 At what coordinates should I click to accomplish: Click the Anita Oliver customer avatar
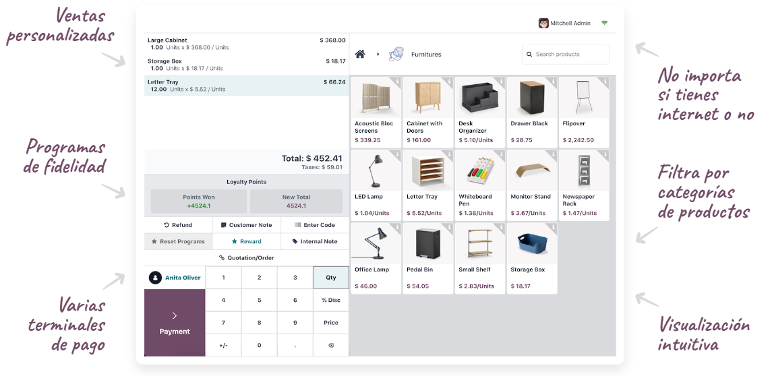coord(155,278)
